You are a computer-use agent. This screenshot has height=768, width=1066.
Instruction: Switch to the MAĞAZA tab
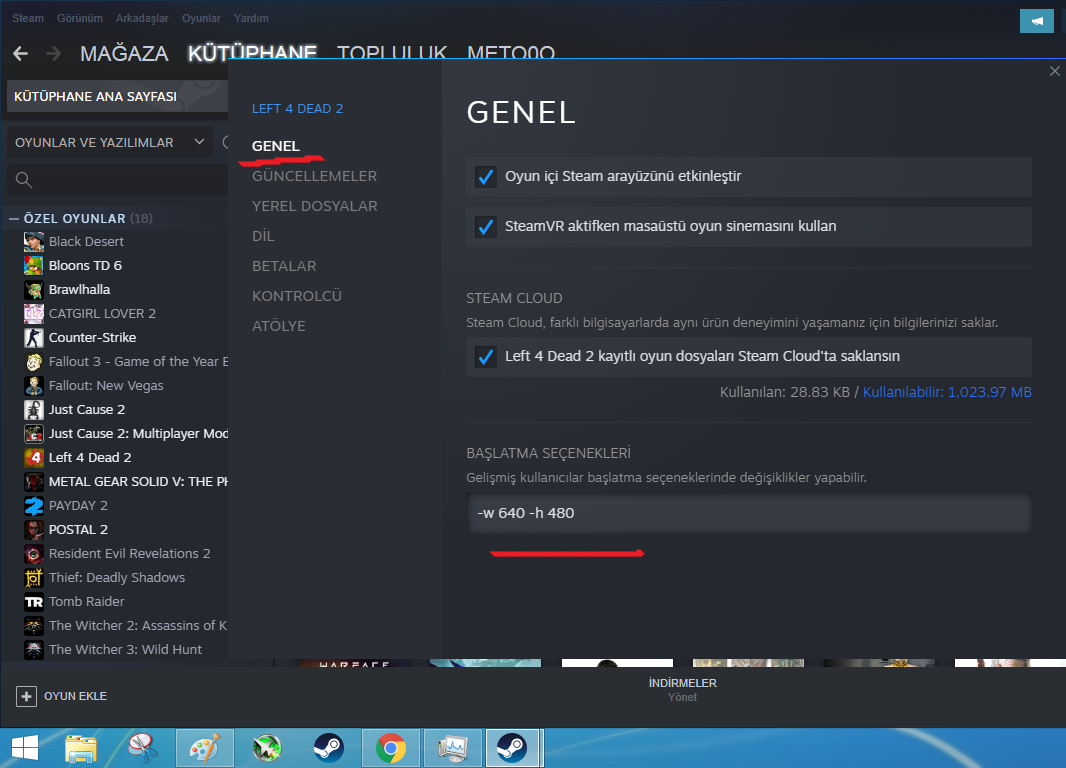point(124,54)
